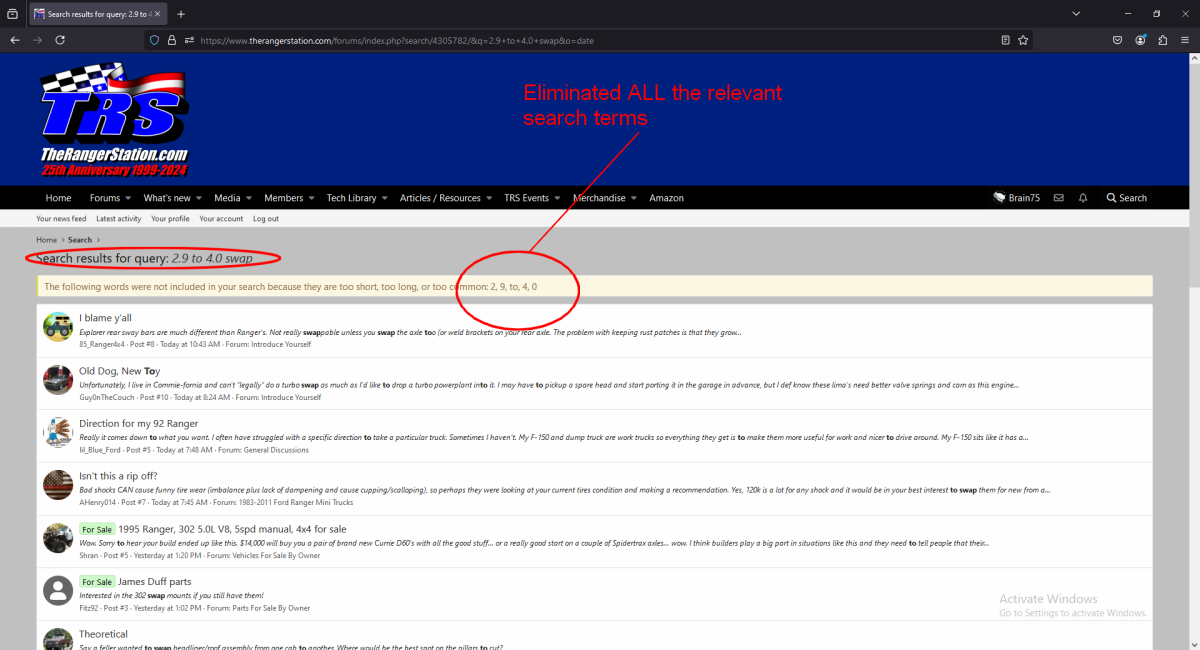Screen dimensions: 1200x650
Task: Open the tracking protection shield icon
Action: [155, 40]
